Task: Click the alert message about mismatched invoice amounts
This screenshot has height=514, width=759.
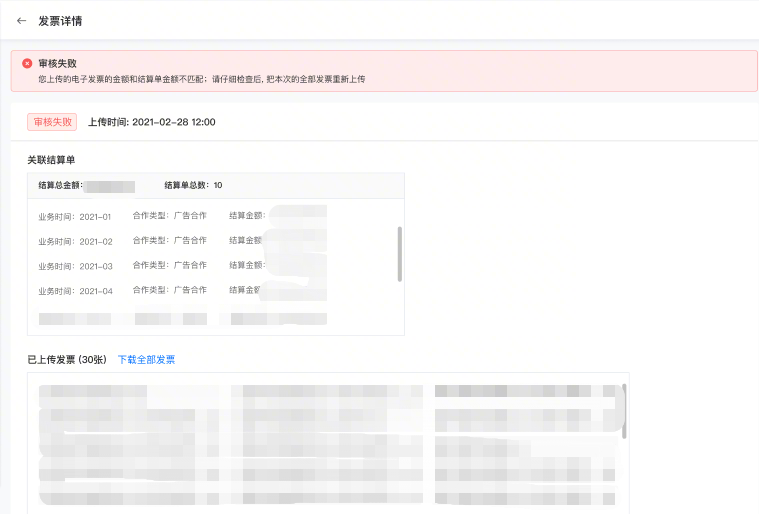Action: pyautogui.click(x=201, y=79)
